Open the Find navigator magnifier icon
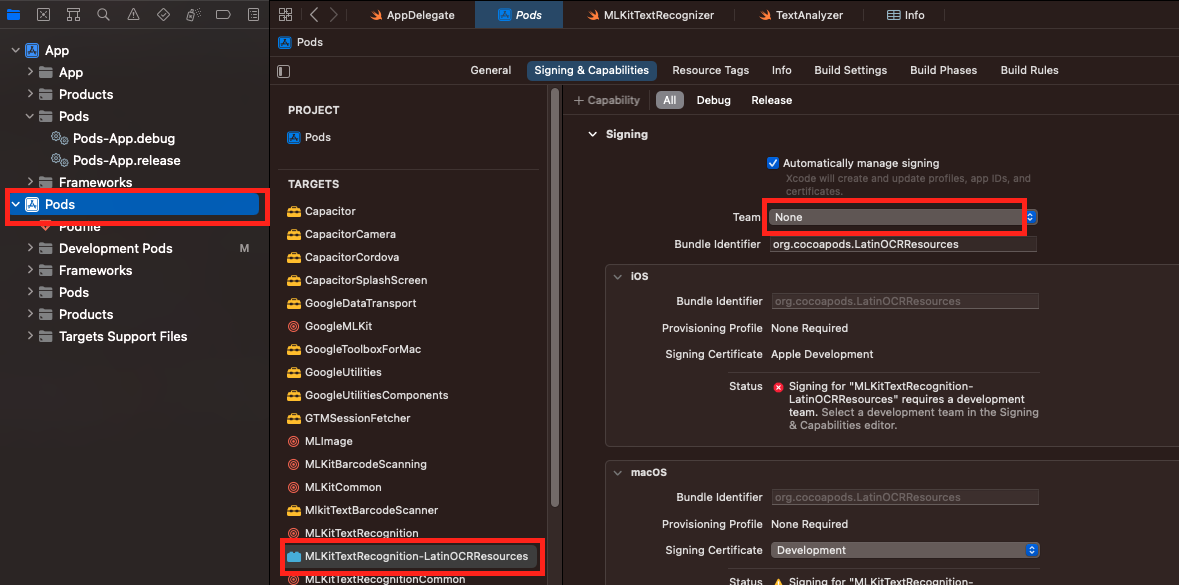Image resolution: width=1179 pixels, height=585 pixels. tap(103, 14)
